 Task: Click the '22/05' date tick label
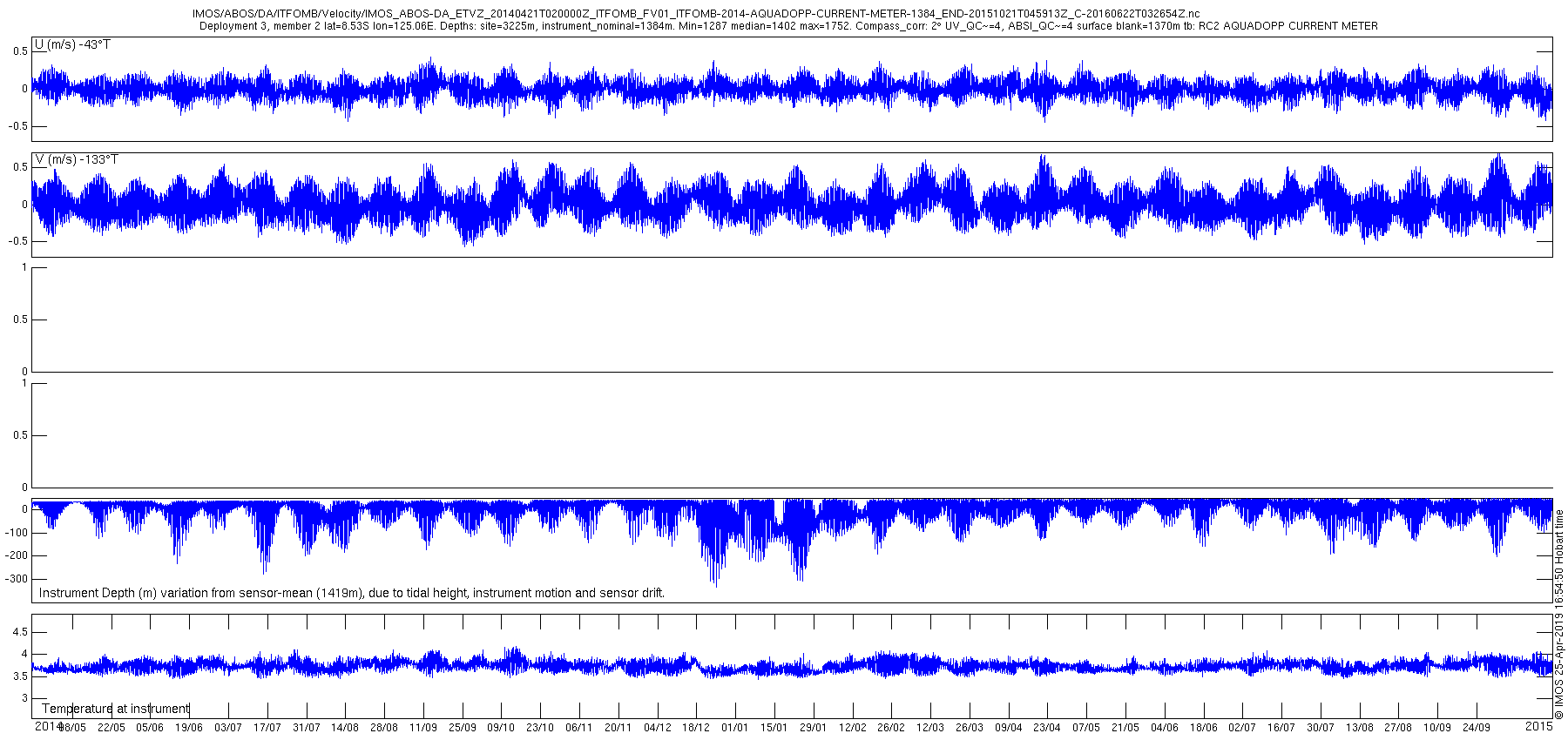[112, 728]
